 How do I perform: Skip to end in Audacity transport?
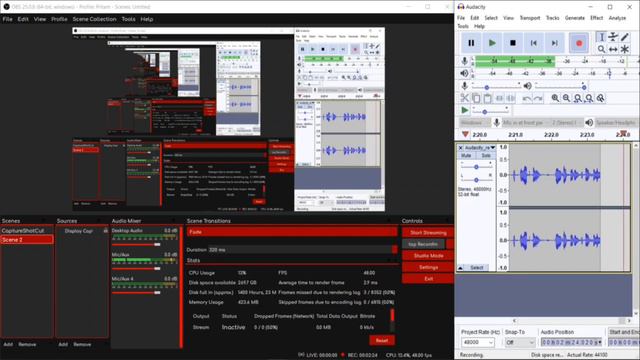tap(554, 43)
